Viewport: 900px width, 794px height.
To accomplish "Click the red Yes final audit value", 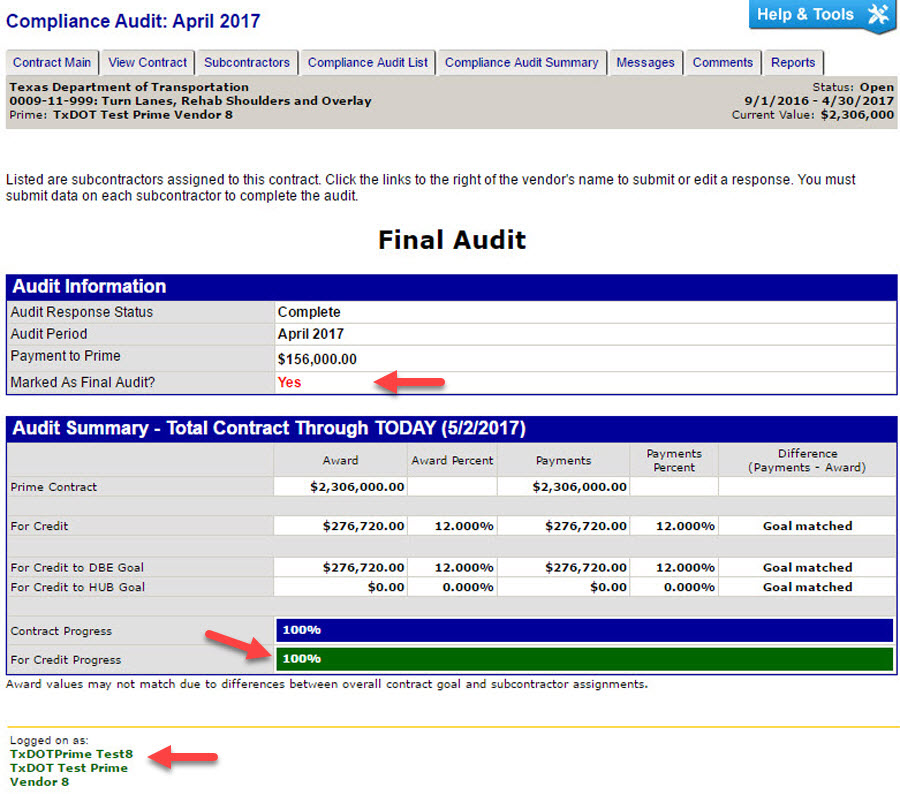I will click(289, 382).
